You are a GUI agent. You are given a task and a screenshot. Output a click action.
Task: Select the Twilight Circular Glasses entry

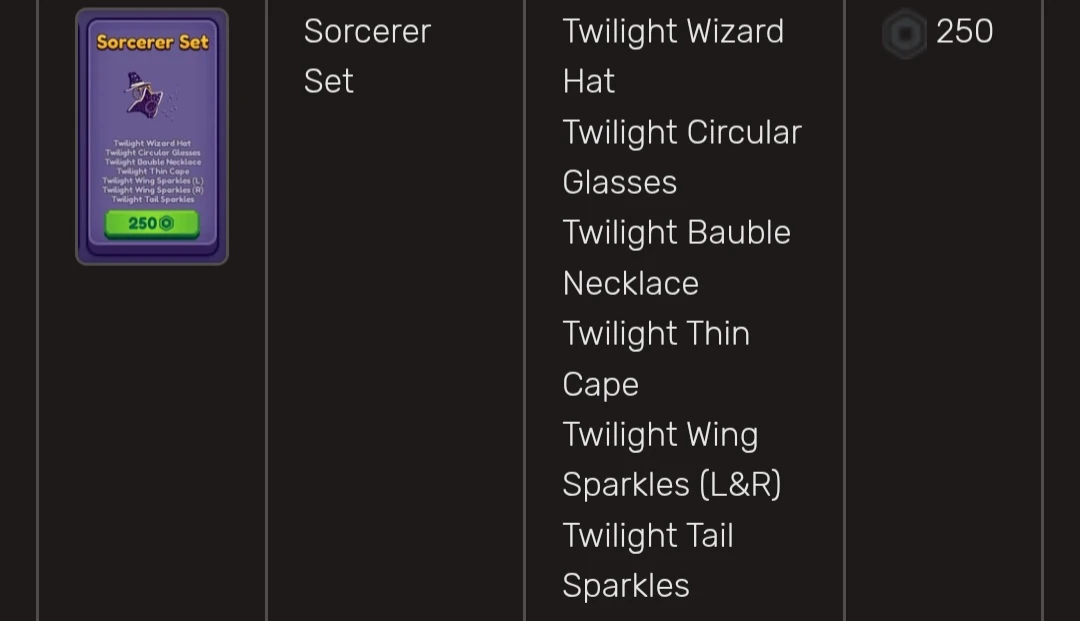[x=681, y=156]
